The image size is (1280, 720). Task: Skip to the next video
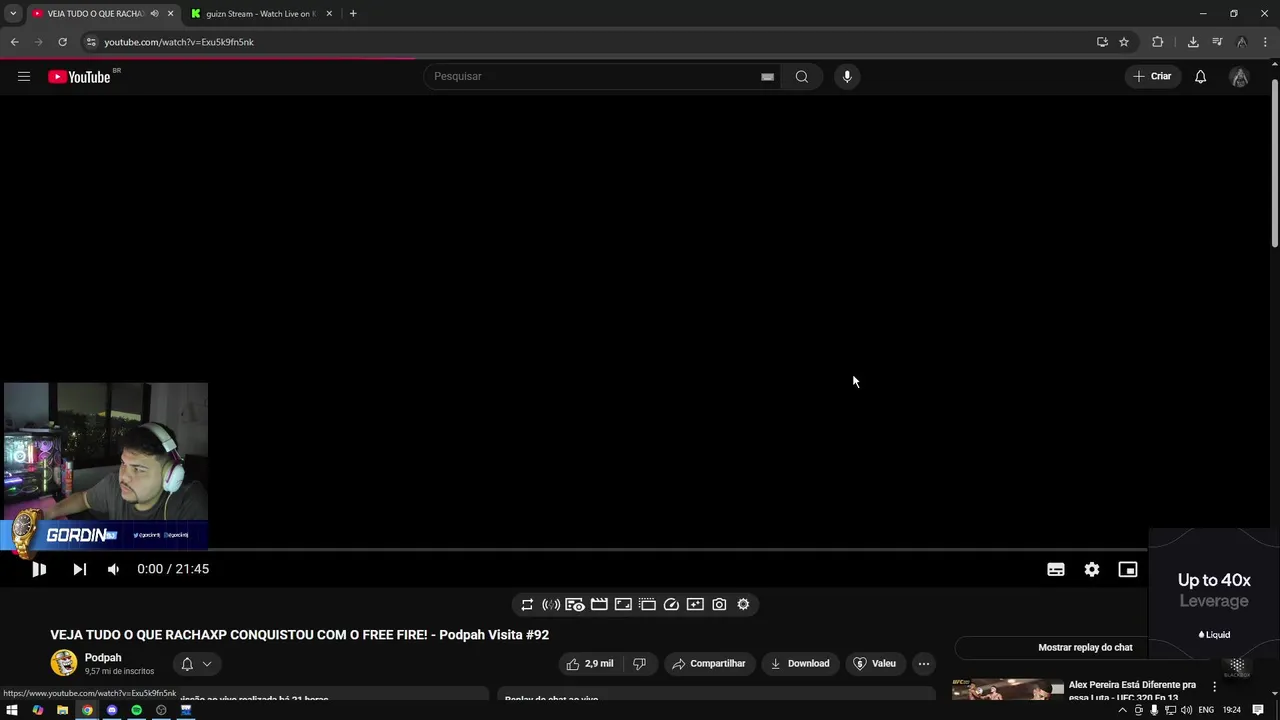79,569
